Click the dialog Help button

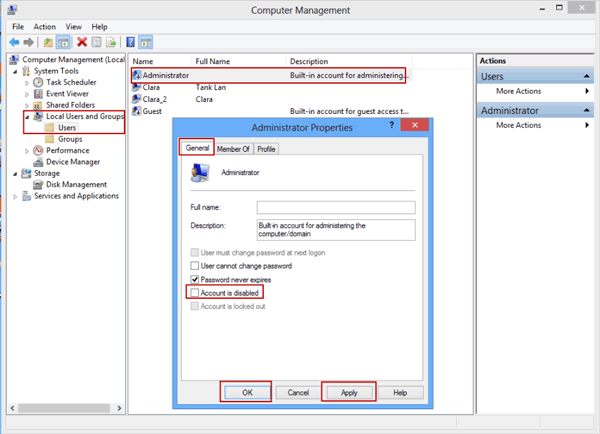(x=400, y=392)
